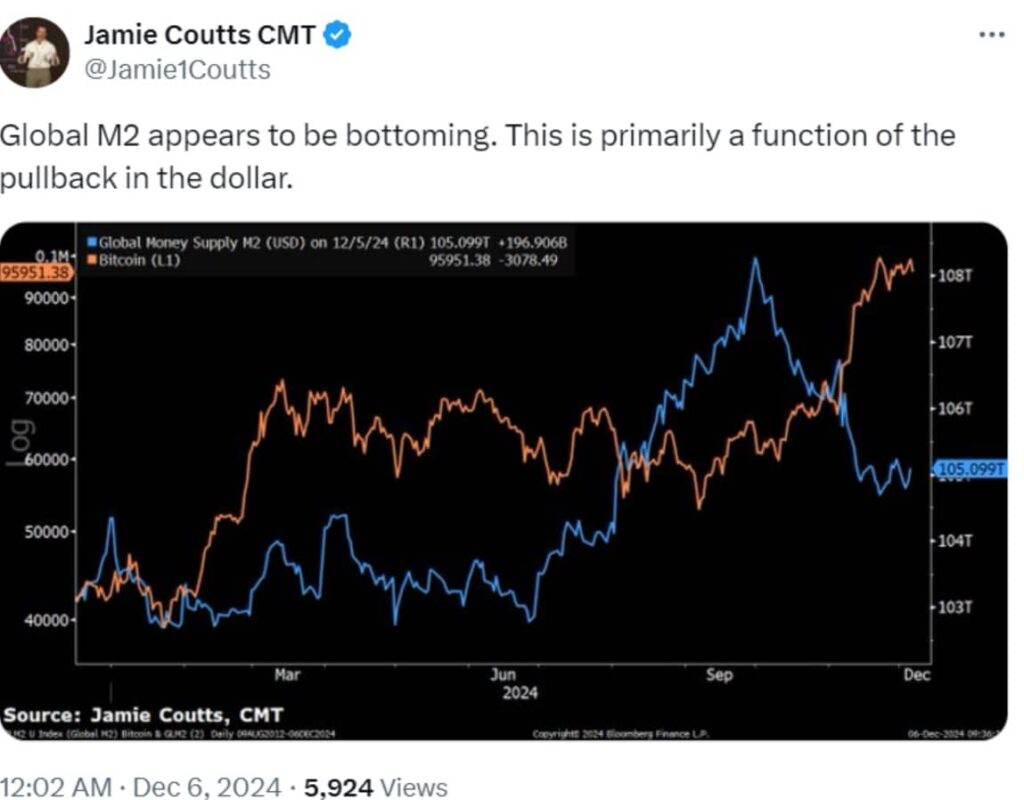This screenshot has height=800, width=1024.
Task: Open the tweet's more options menu
Action: click(x=992, y=34)
